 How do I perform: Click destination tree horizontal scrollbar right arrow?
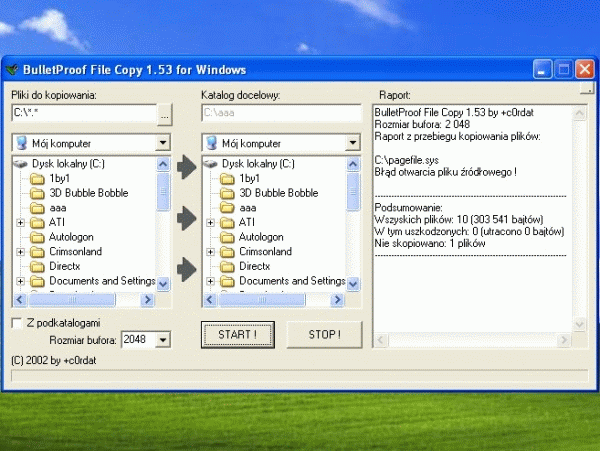coord(337,300)
